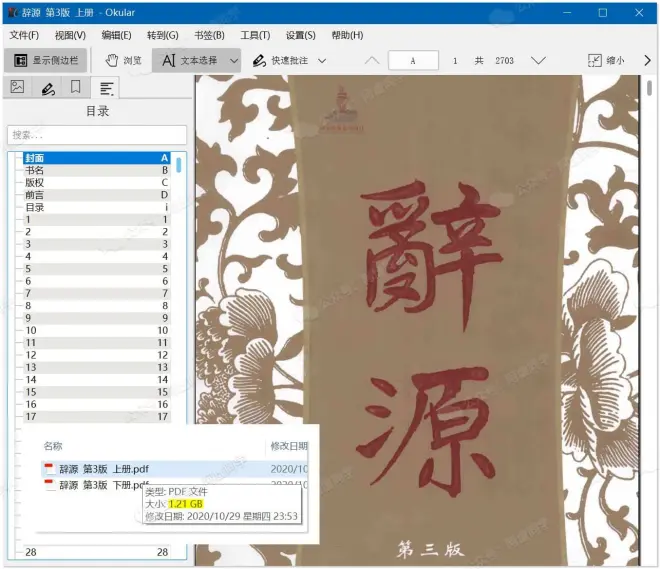Screen dimensions: 660x569
Task: Jump to contents entry 9
Action: [96, 318]
